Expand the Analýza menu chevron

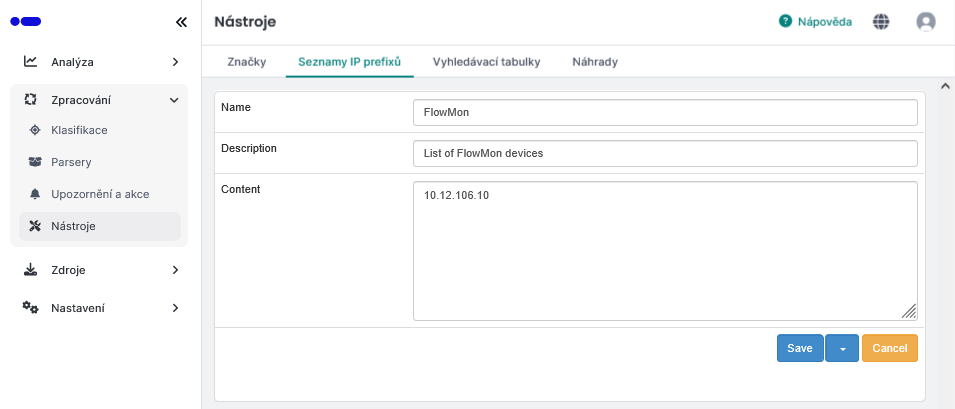175,62
